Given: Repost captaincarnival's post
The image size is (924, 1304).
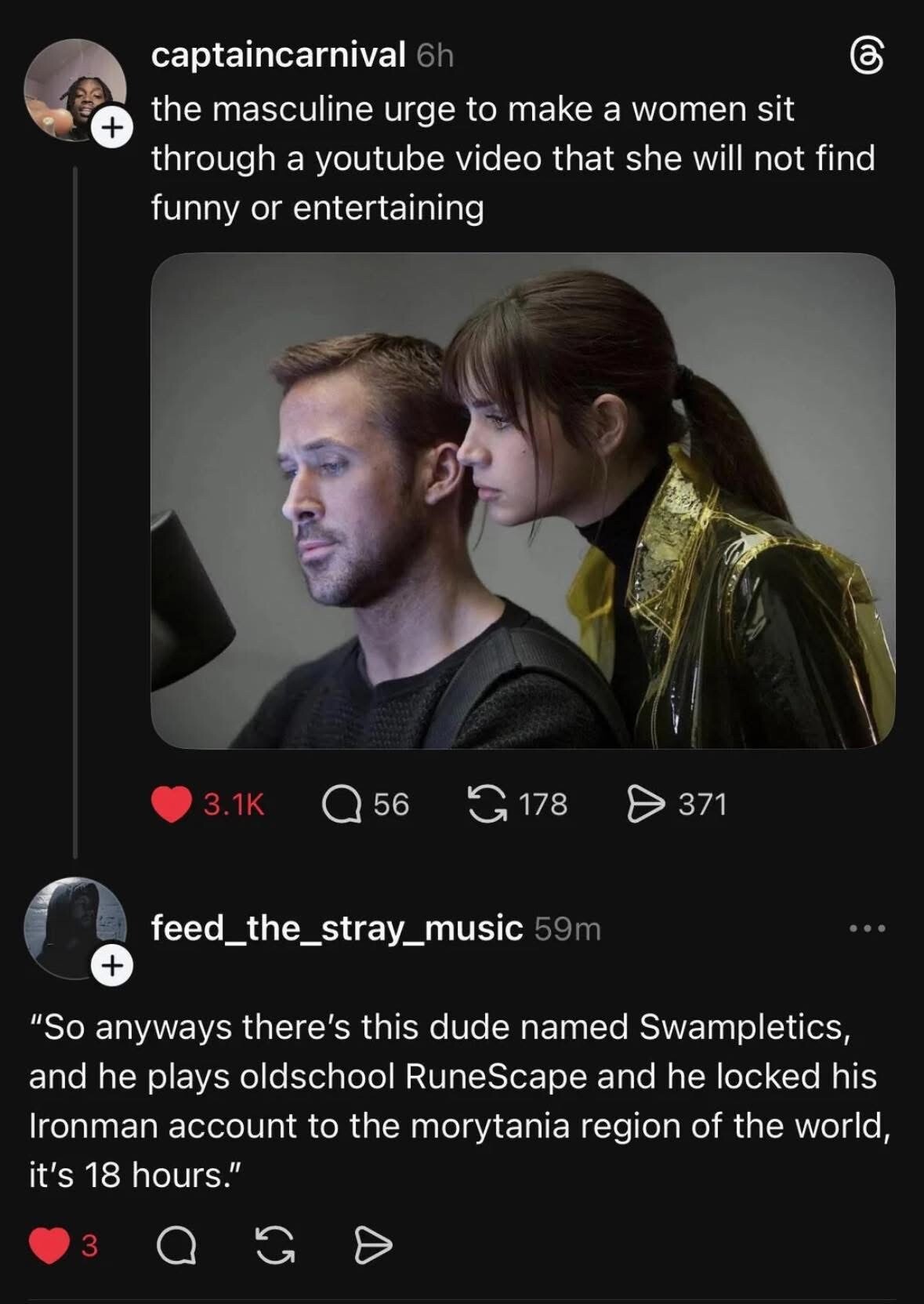Looking at the screenshot, I should pyautogui.click(x=487, y=805).
